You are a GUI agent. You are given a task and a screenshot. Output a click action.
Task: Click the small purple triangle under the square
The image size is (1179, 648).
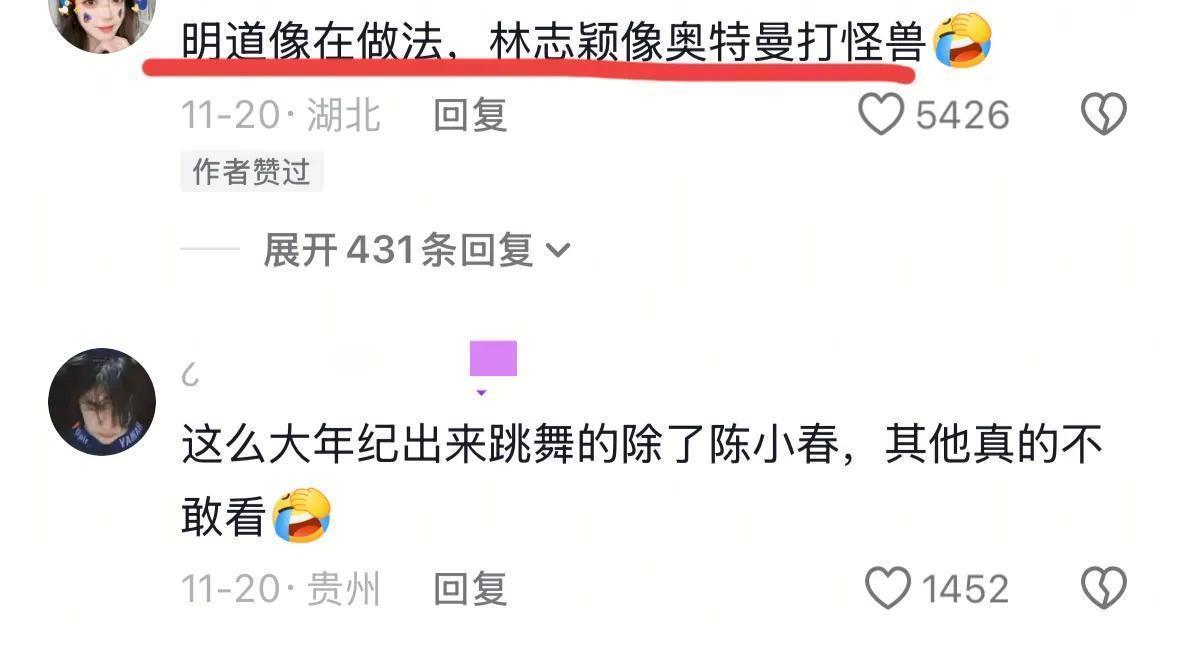481,392
